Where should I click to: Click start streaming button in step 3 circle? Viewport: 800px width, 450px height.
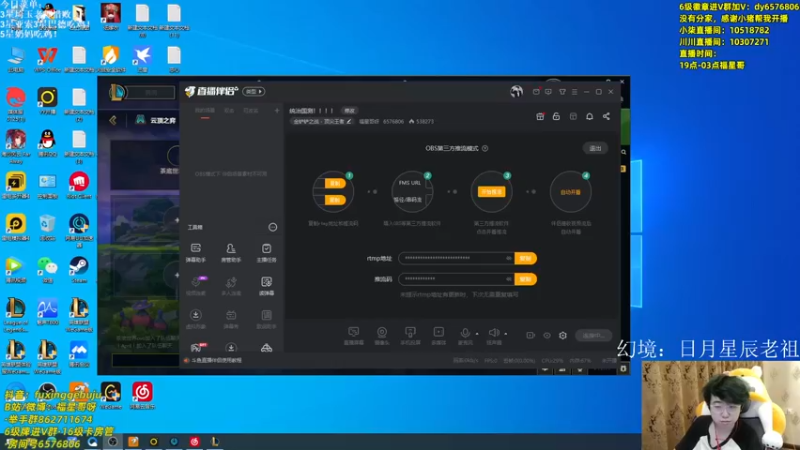(x=491, y=192)
